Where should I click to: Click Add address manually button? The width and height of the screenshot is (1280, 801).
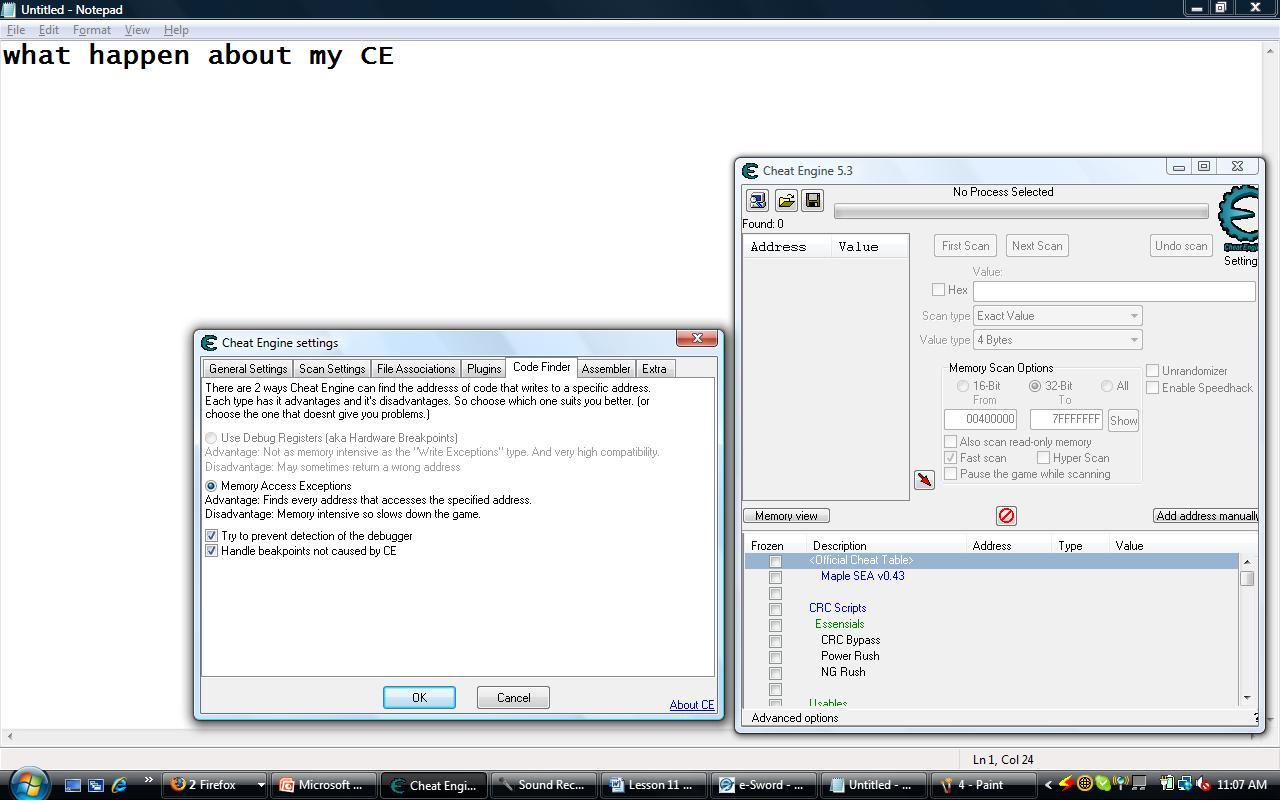click(x=1205, y=516)
